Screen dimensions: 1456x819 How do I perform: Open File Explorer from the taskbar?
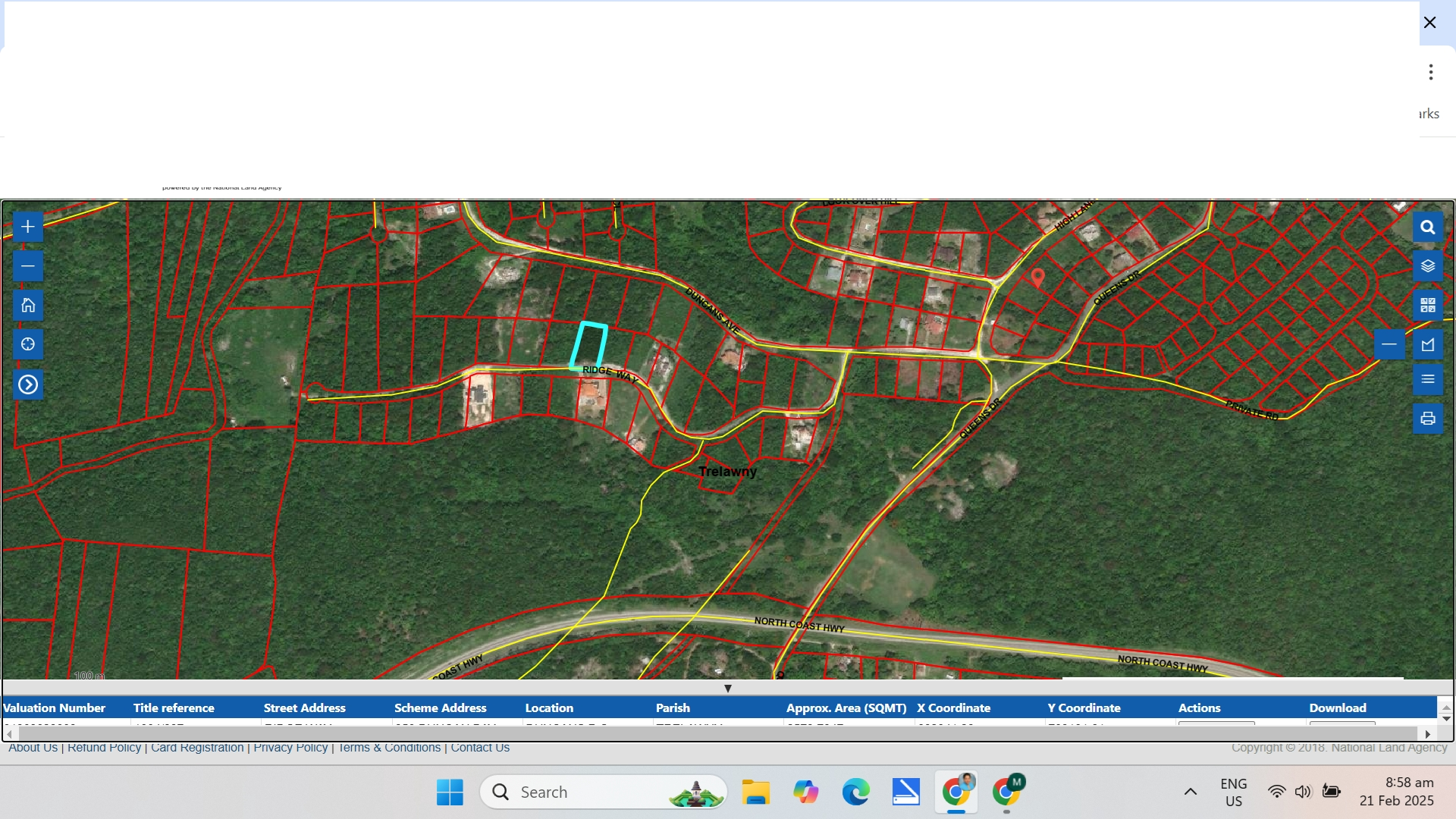pos(755,792)
